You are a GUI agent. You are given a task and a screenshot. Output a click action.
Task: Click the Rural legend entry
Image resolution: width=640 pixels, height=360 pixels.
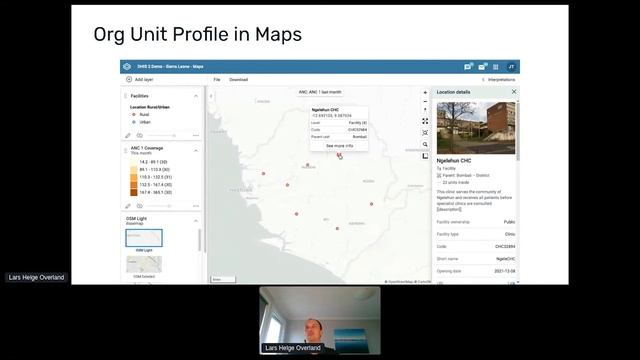[141, 115]
